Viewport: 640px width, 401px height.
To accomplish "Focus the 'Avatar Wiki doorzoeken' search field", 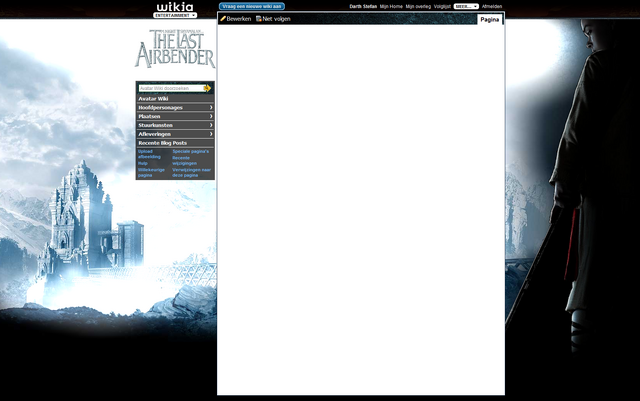I will tap(171, 88).
